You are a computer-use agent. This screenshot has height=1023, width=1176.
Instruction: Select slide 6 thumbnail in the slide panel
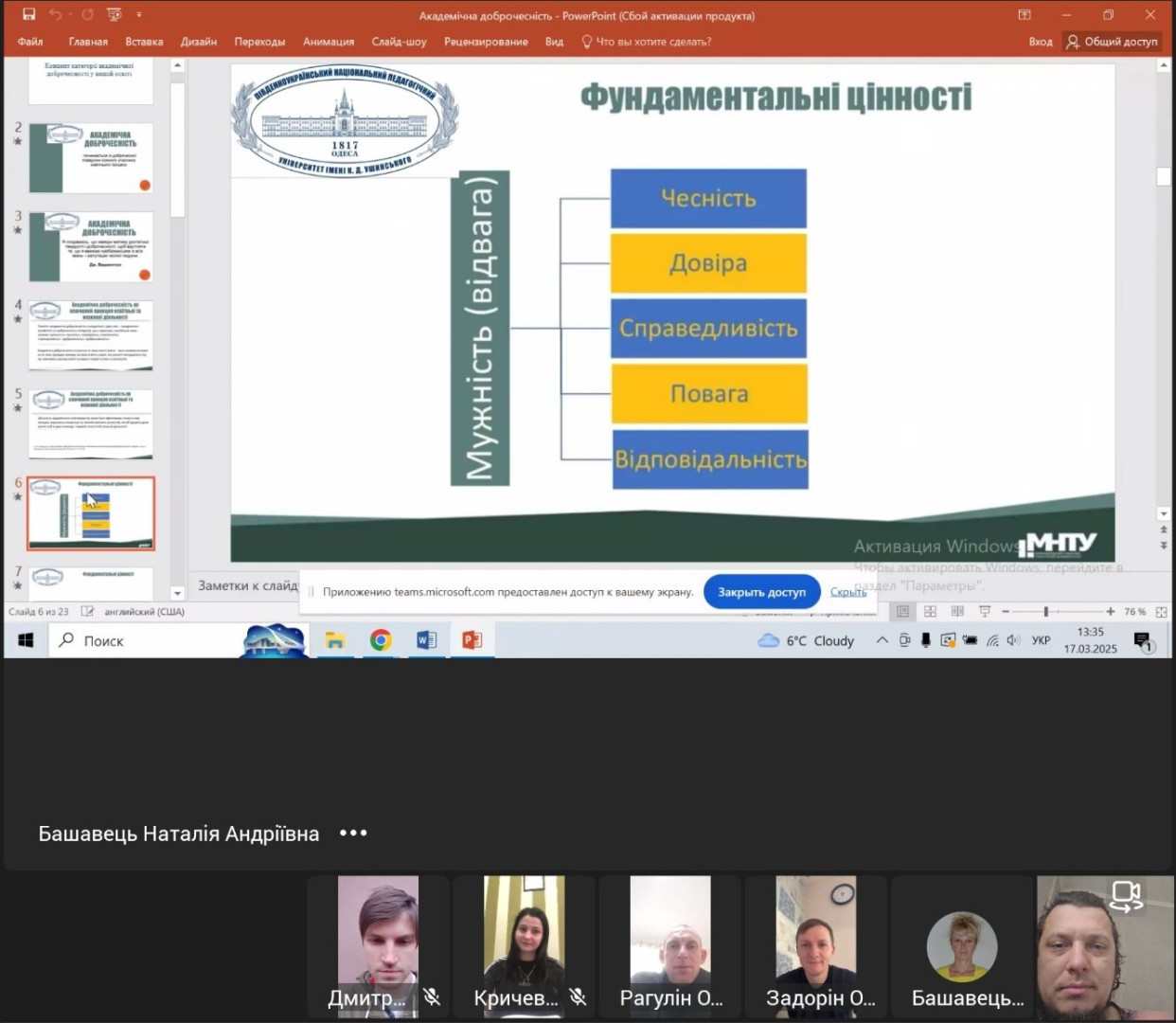tap(91, 513)
